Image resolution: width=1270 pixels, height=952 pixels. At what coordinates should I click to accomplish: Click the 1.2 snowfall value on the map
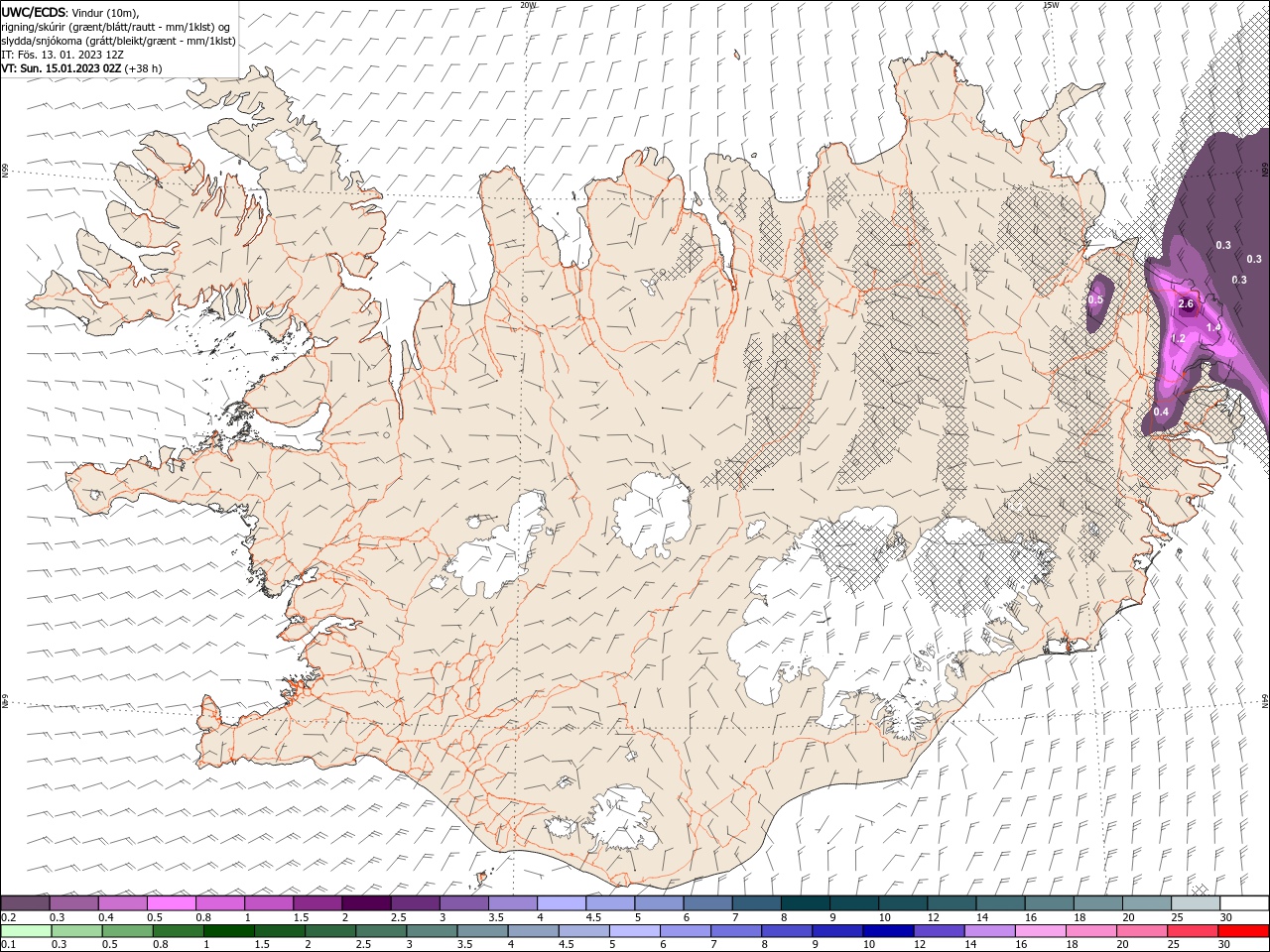coord(1178,338)
